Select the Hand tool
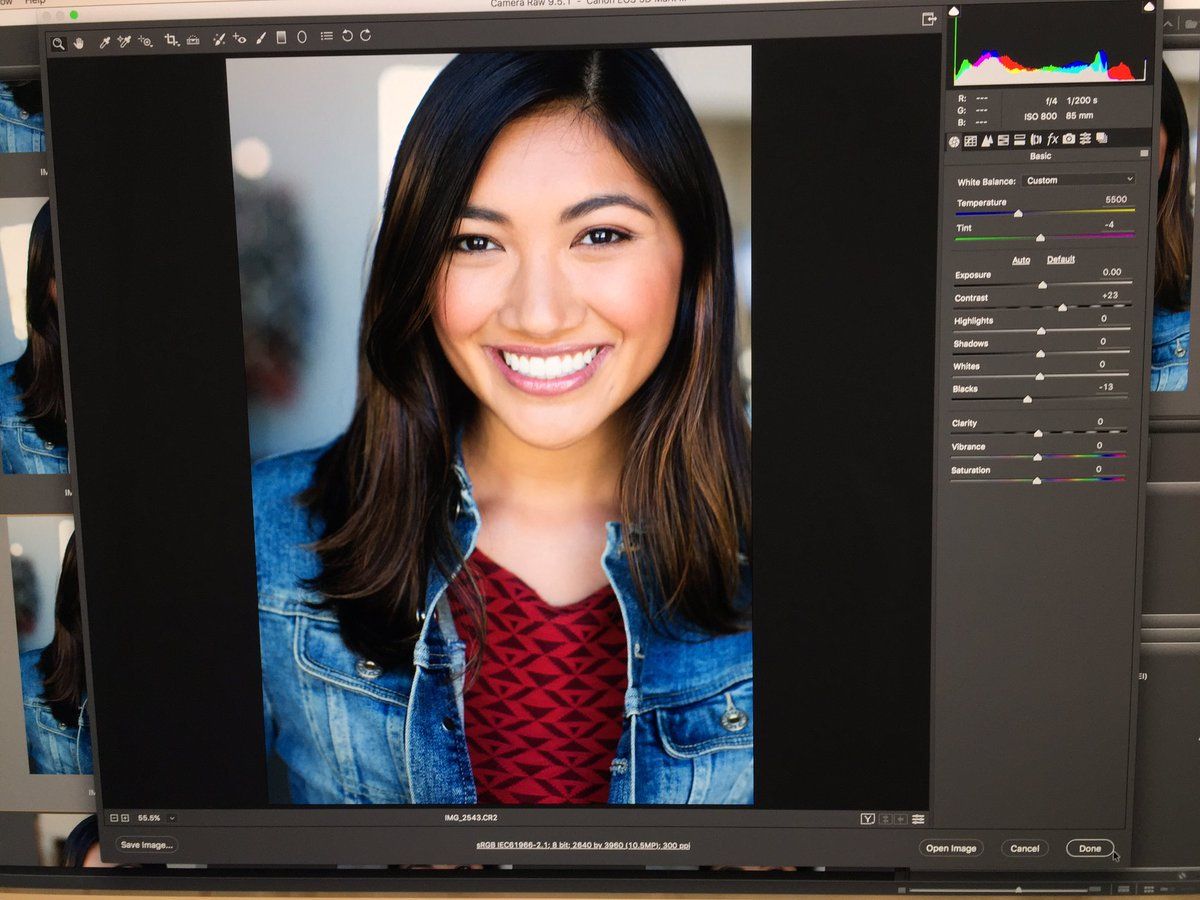This screenshot has height=900, width=1200. tap(78, 42)
